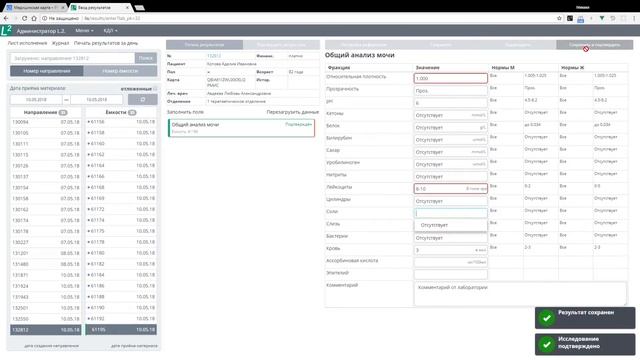Select direction 131480 in the list
Screen dimensions: 640x360
(46, 264)
